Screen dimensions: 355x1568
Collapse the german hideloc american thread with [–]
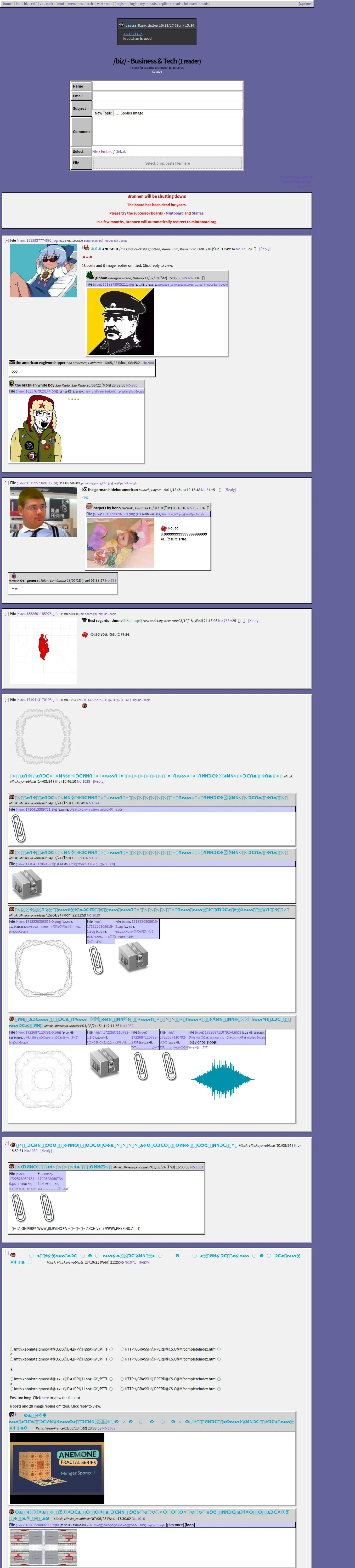point(7,483)
